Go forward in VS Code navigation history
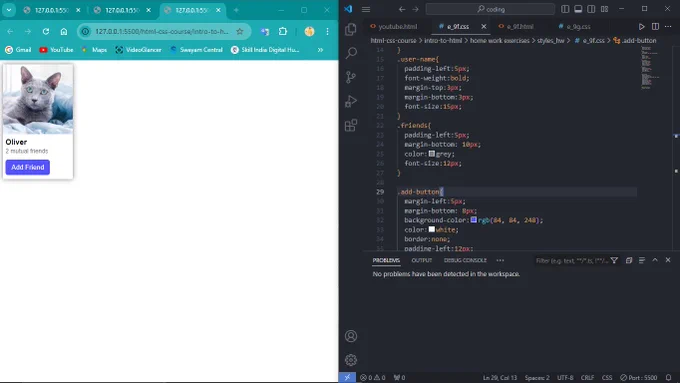 tap(415, 9)
